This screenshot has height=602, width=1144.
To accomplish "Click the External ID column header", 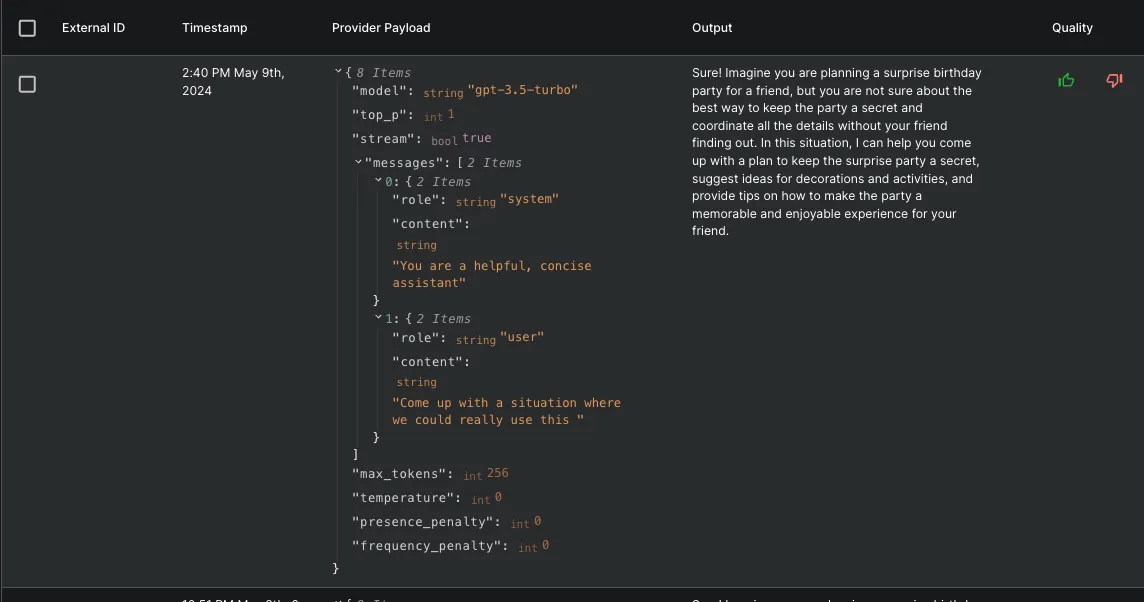I will coord(93,28).
